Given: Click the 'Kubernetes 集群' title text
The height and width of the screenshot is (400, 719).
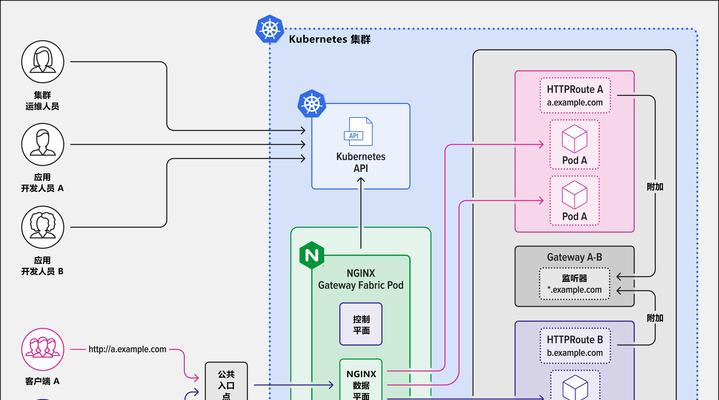Looking at the screenshot, I should (329, 39).
